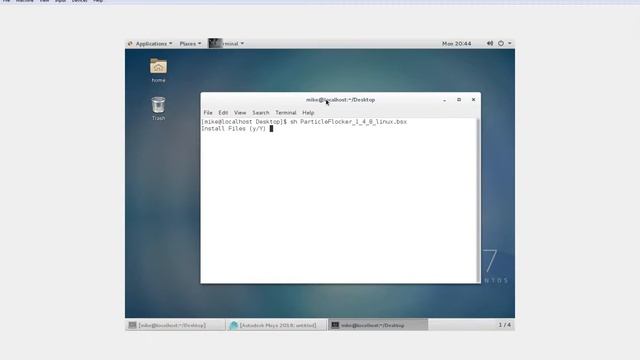Maximize the terminal window
Screen dimensions: 640x360
click(x=459, y=100)
